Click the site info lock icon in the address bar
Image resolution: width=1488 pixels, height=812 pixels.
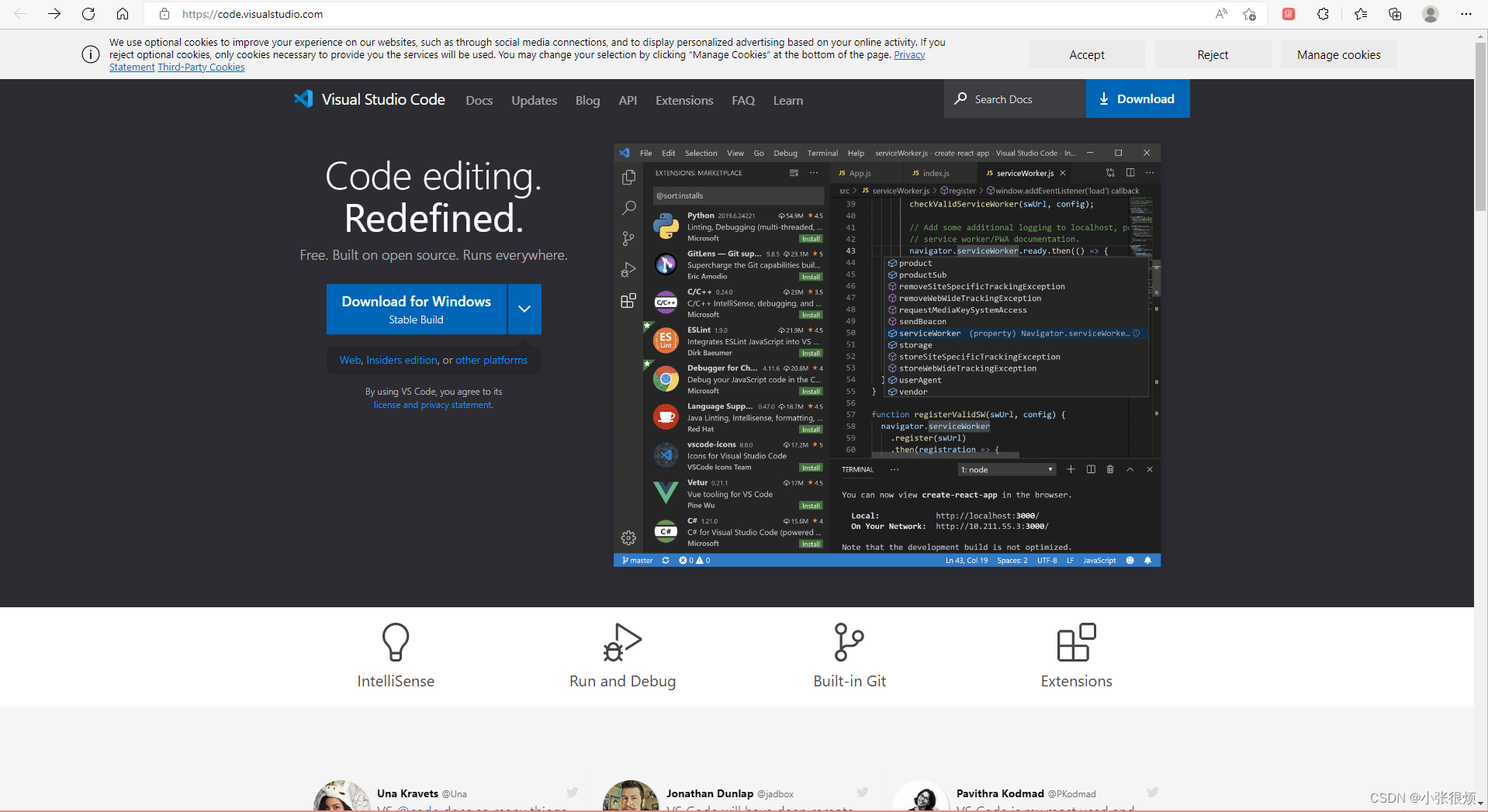click(x=164, y=14)
